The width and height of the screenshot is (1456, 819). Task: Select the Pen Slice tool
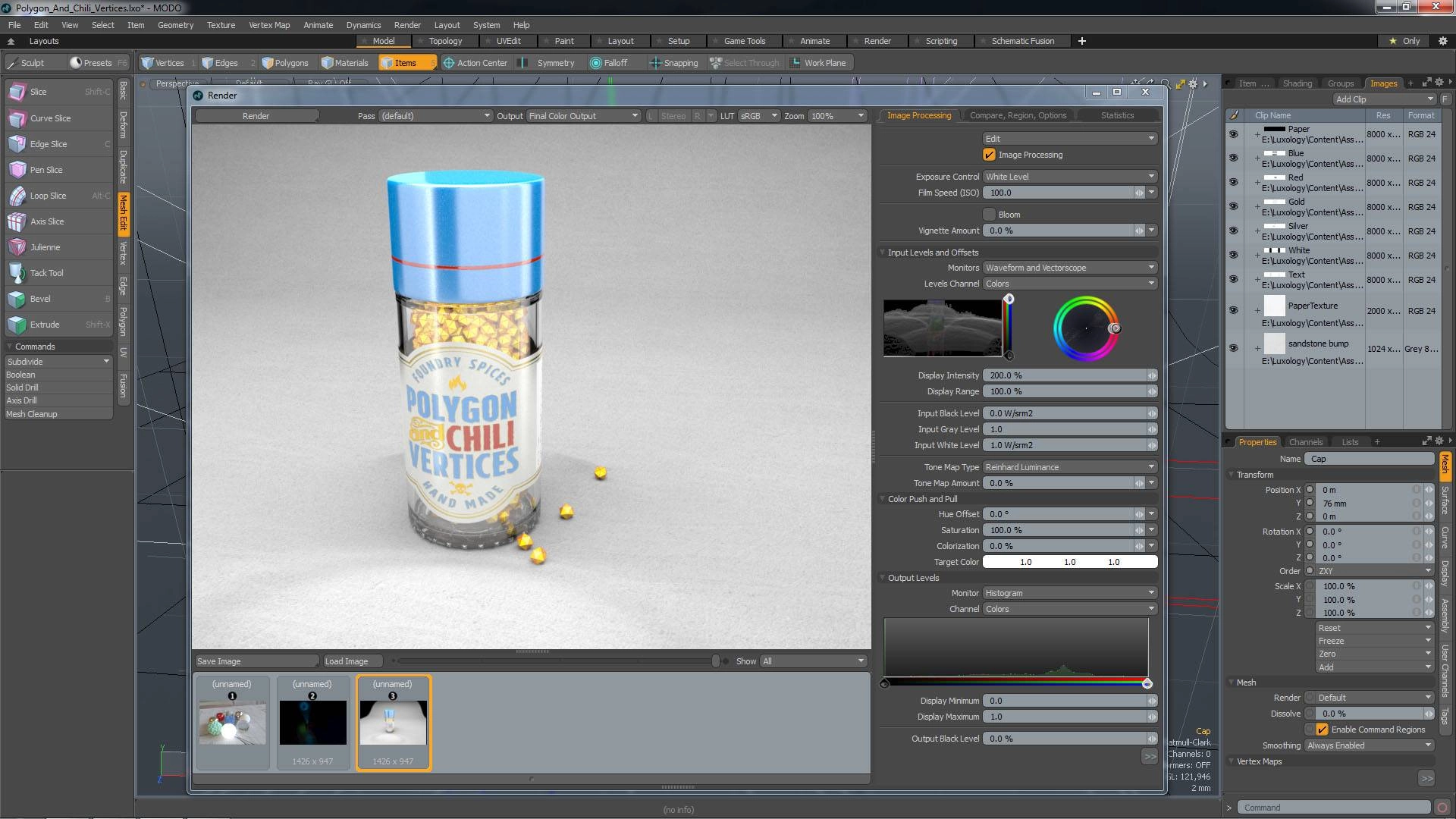point(59,170)
